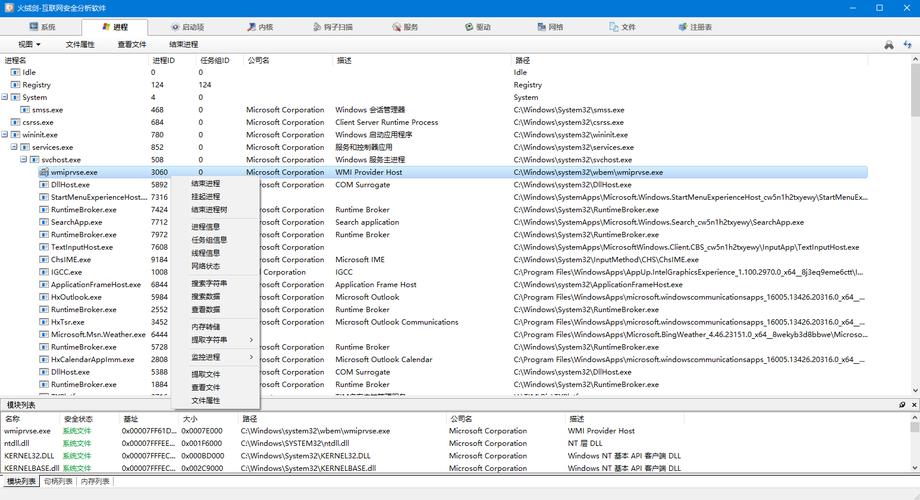
Task: Pin the 模块列表 panel
Action: [x=902, y=405]
